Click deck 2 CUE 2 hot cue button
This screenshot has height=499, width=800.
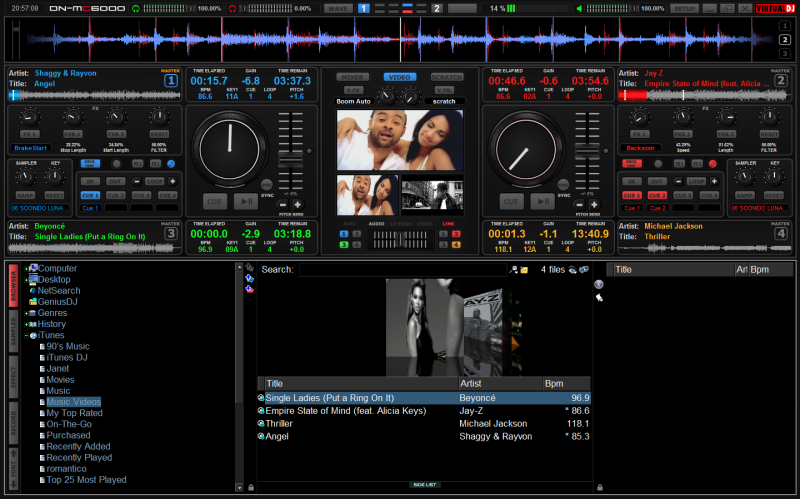[657, 195]
